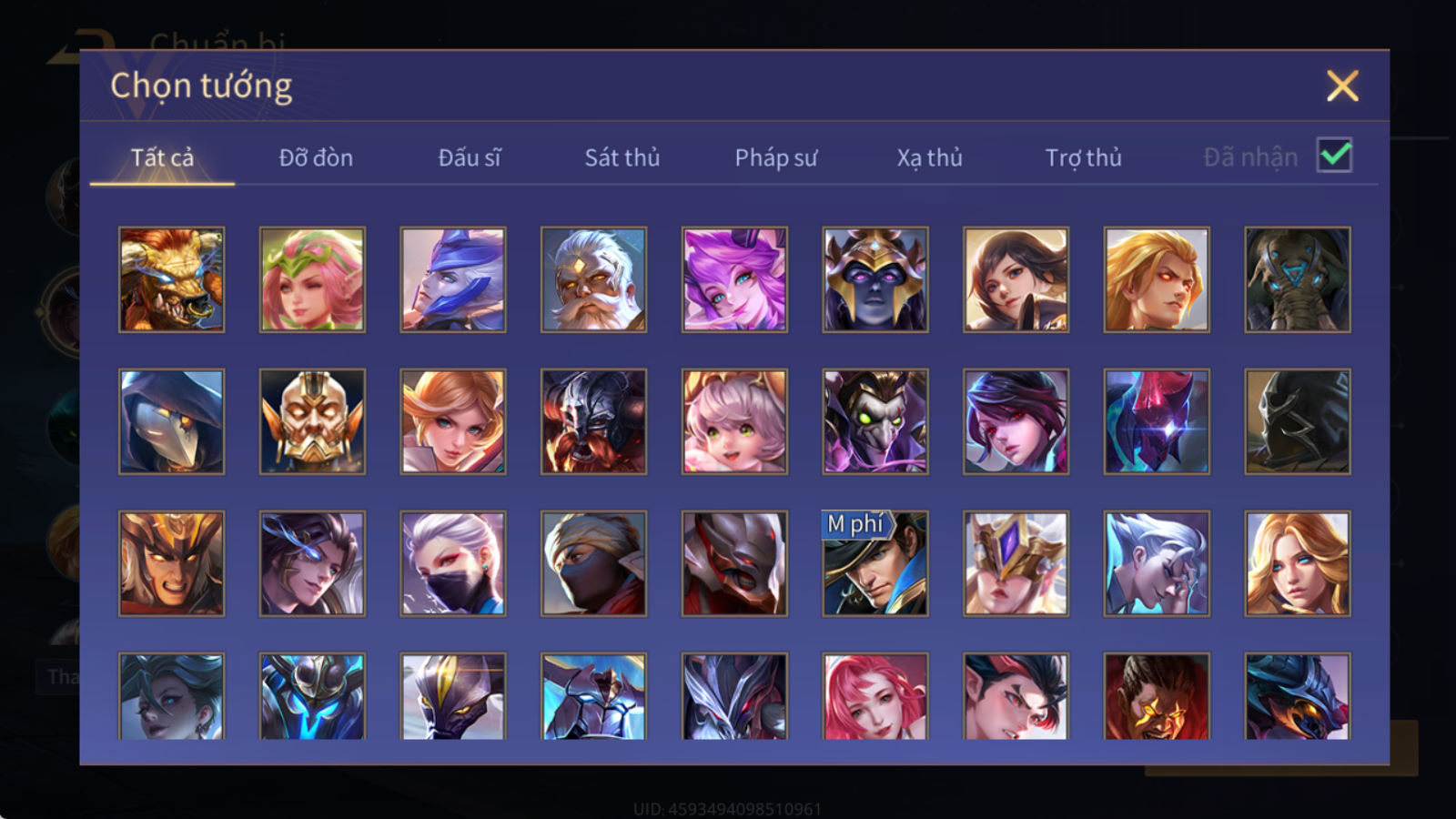Pick the red-bearded viking helmet hero
The image size is (1456, 819).
coord(593,421)
